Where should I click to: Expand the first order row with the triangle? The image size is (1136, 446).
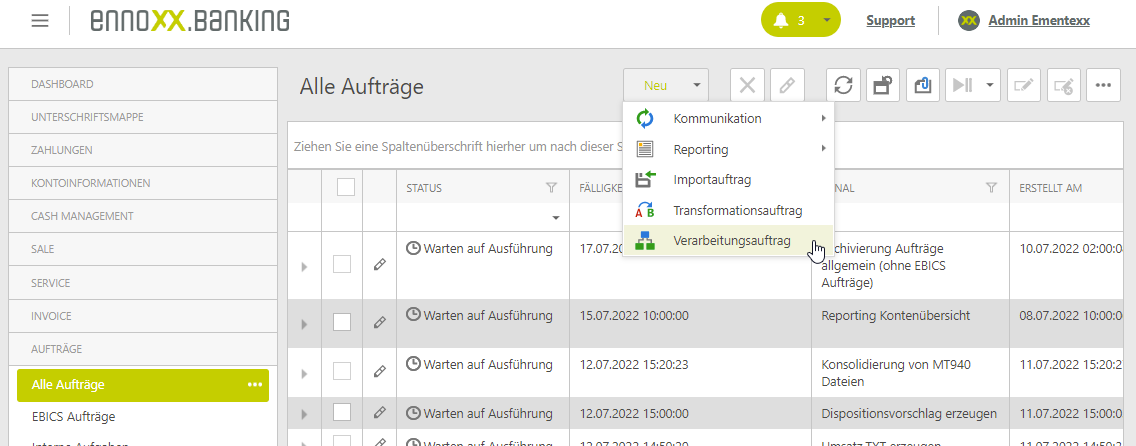[304, 267]
